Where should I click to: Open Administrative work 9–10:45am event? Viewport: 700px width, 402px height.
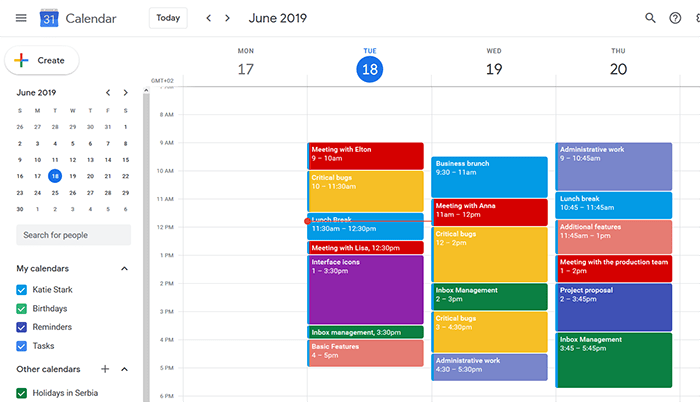(613, 167)
